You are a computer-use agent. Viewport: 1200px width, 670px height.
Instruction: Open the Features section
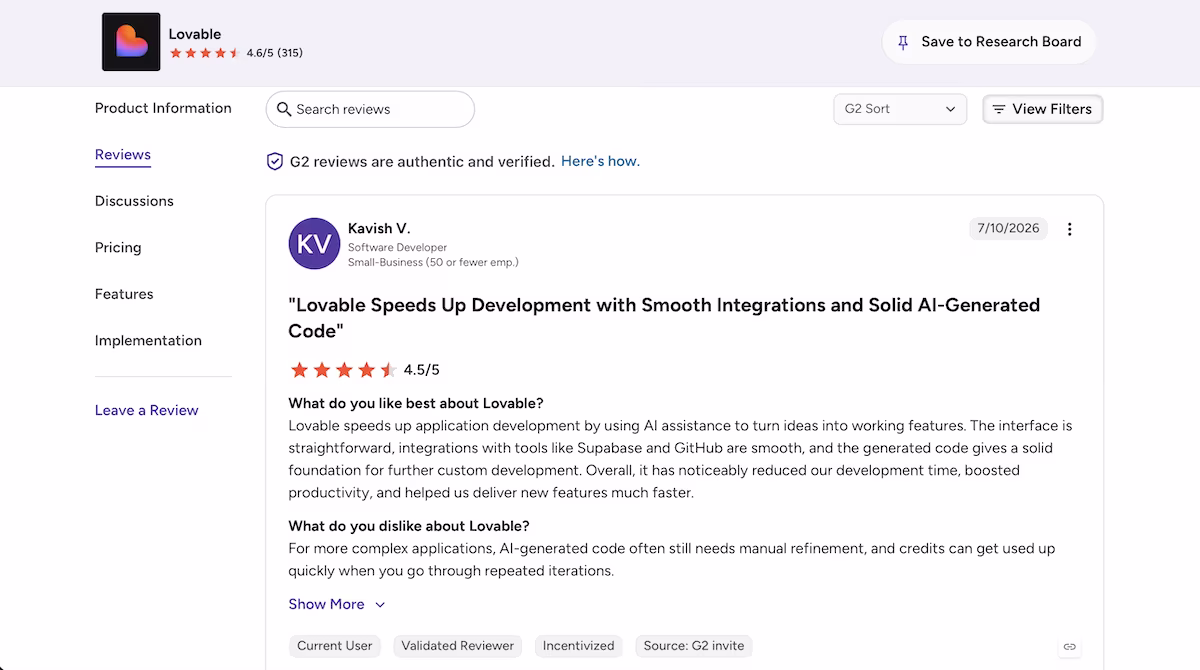[124, 294]
